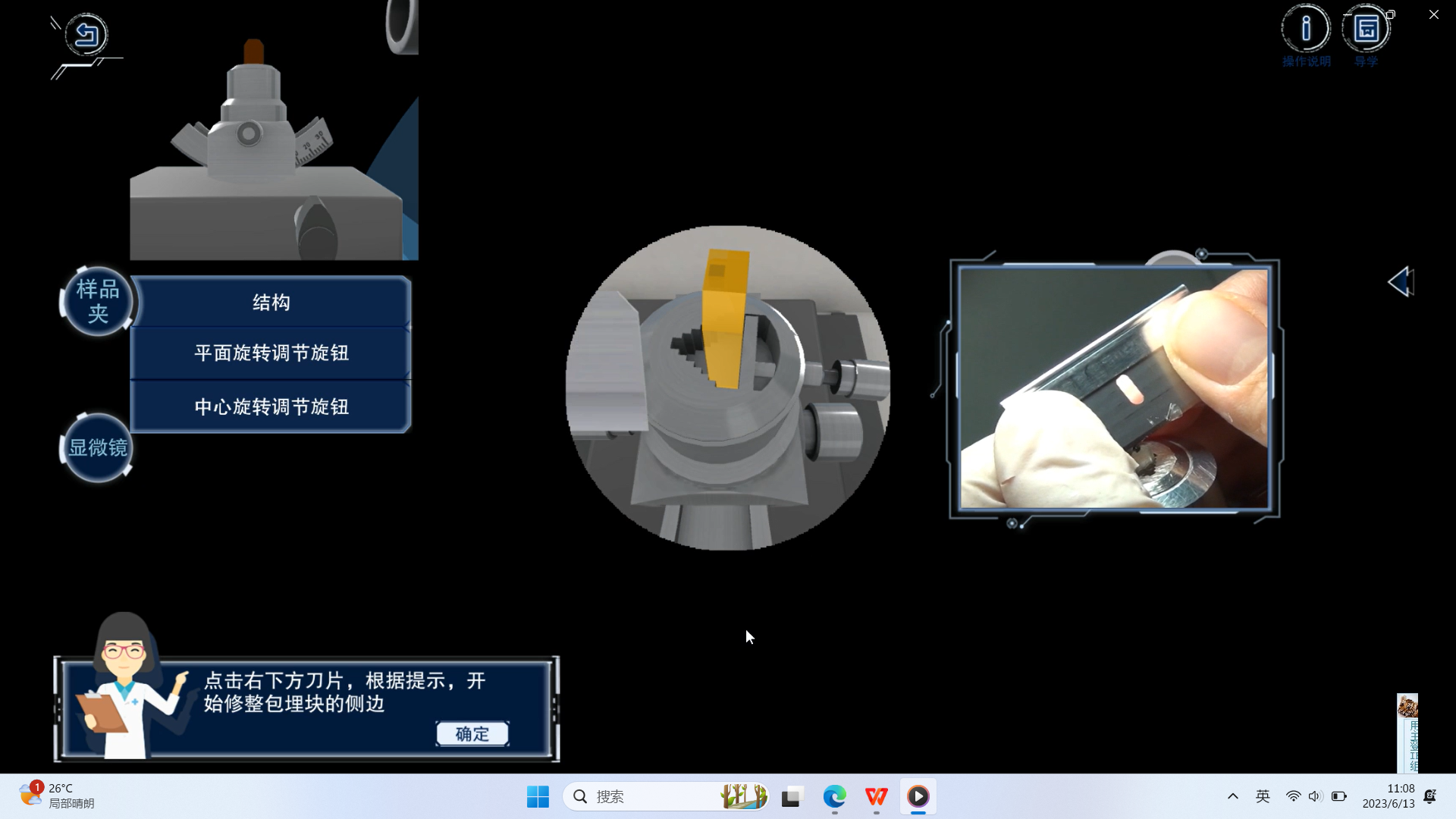
Task: Open the media player taskbar icon
Action: [918, 797]
